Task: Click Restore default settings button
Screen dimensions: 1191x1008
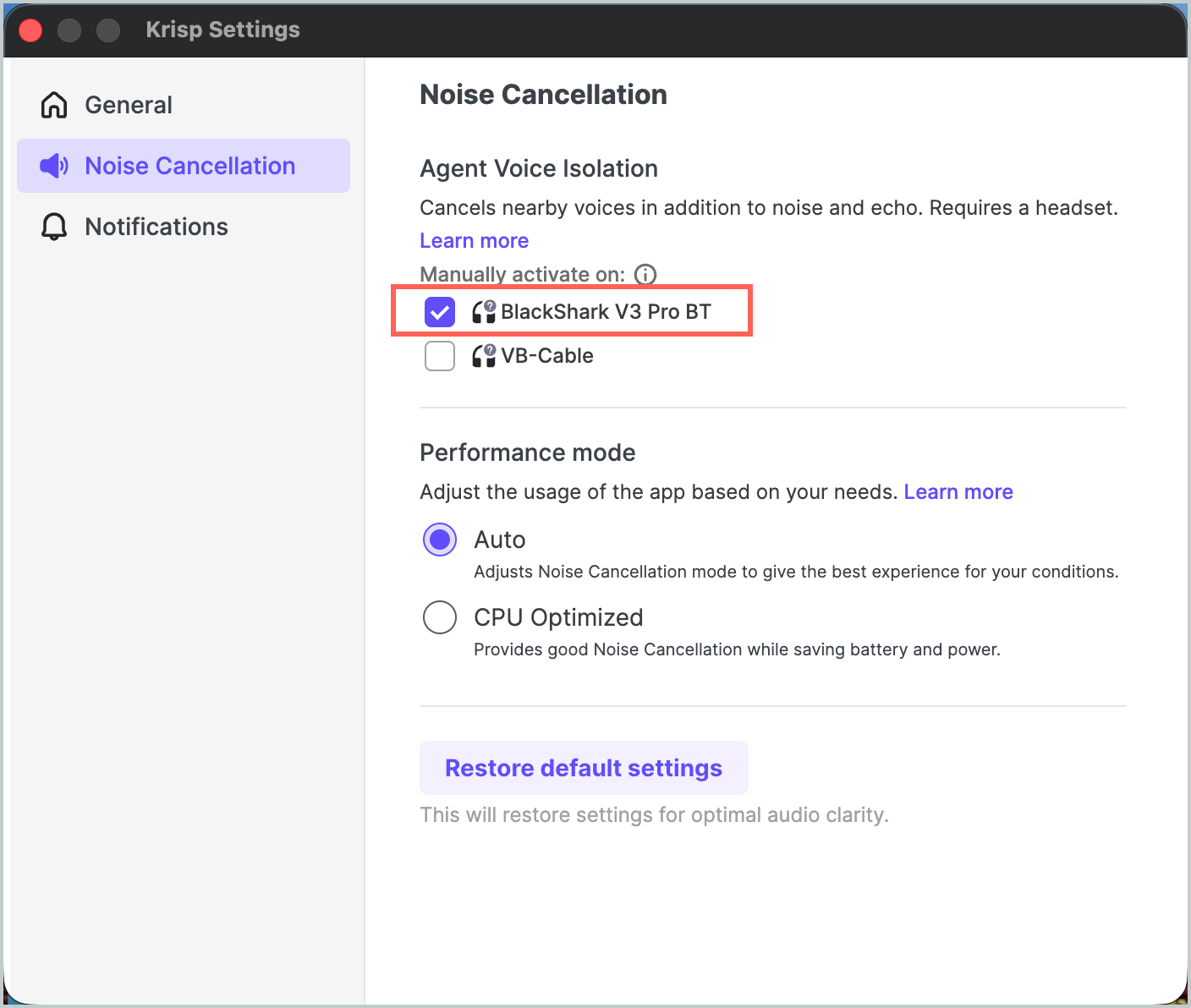Action: 584,768
